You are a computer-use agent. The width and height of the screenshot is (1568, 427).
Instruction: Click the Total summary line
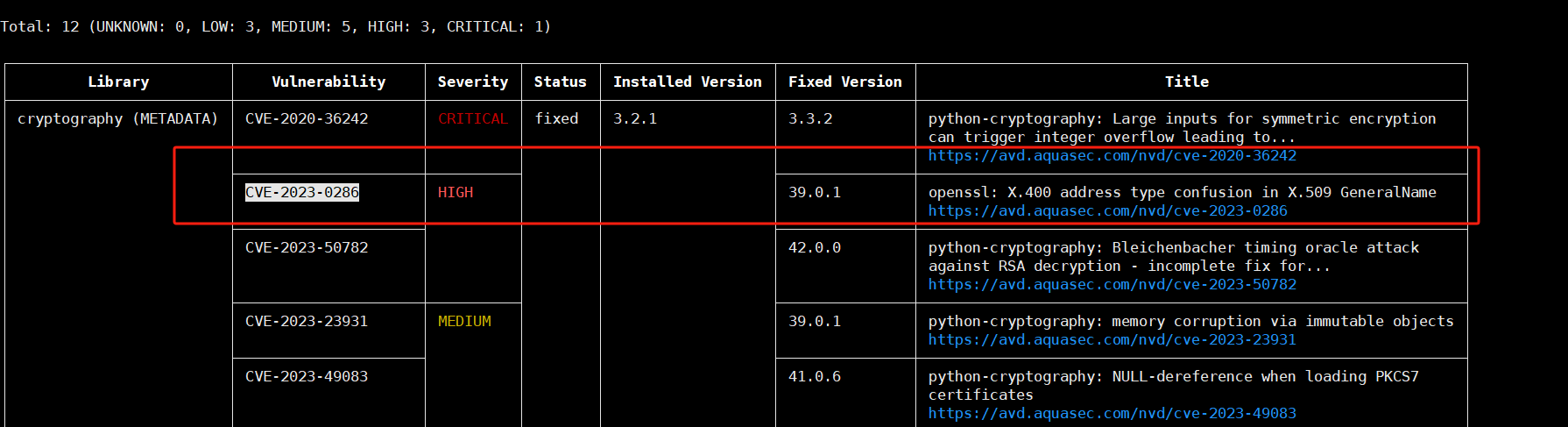point(275,27)
